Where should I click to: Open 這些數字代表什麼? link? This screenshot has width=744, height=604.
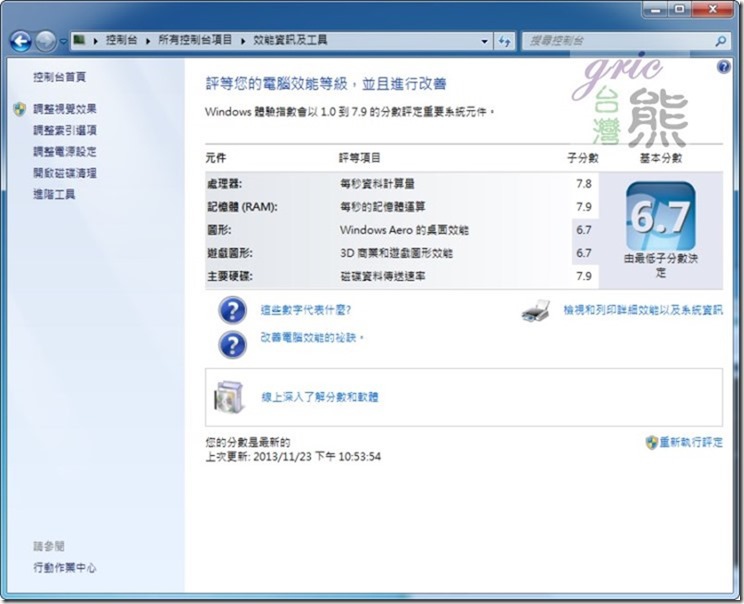306,310
